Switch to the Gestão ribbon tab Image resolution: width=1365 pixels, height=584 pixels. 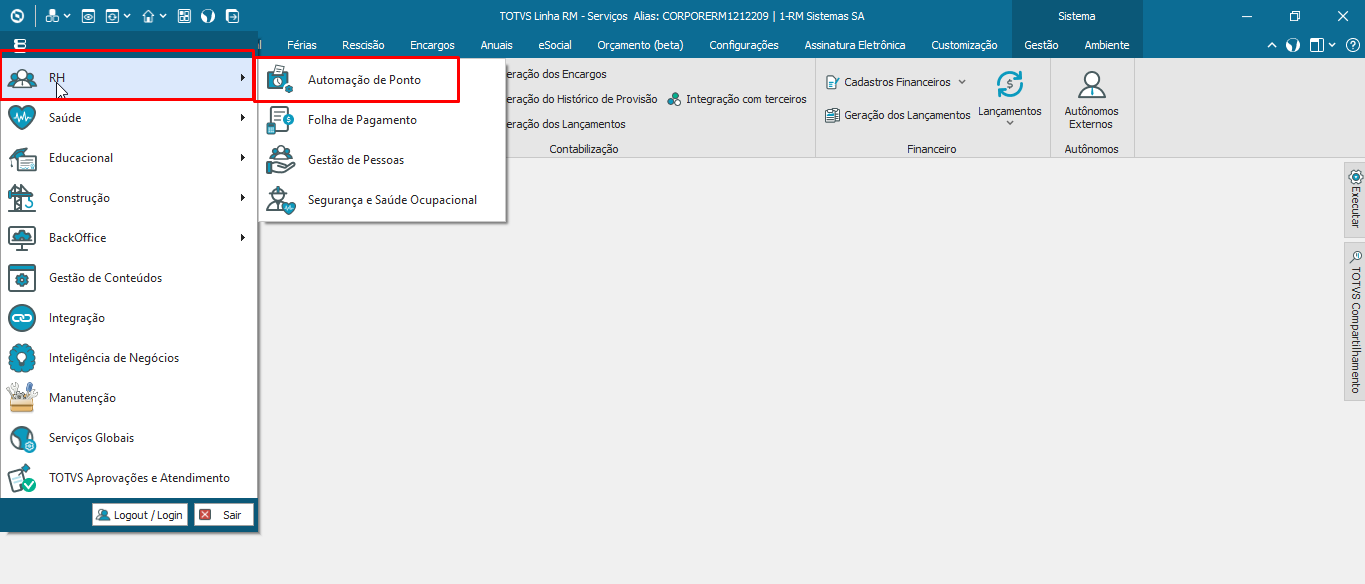[1041, 45]
